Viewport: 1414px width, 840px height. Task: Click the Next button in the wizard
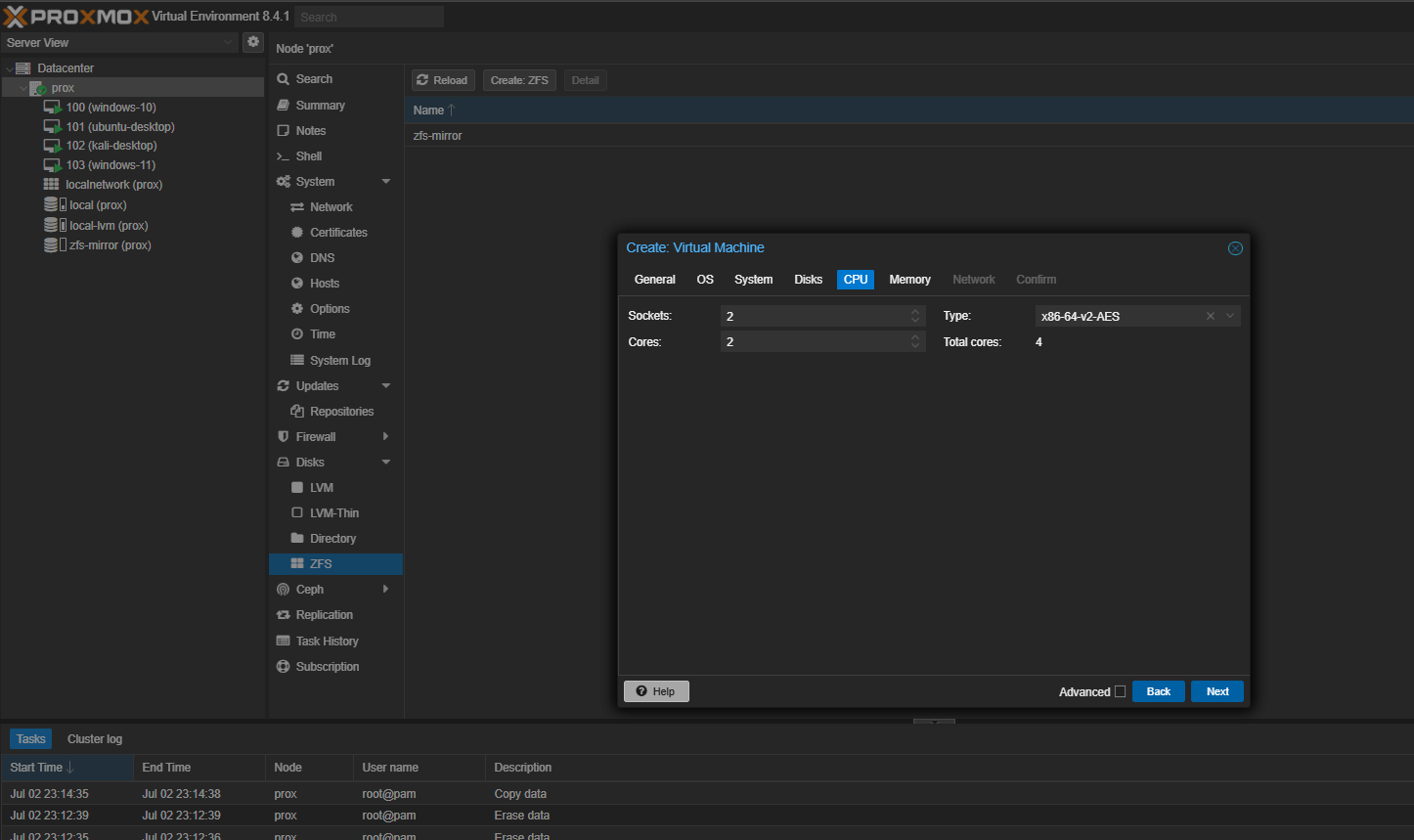pyautogui.click(x=1216, y=691)
